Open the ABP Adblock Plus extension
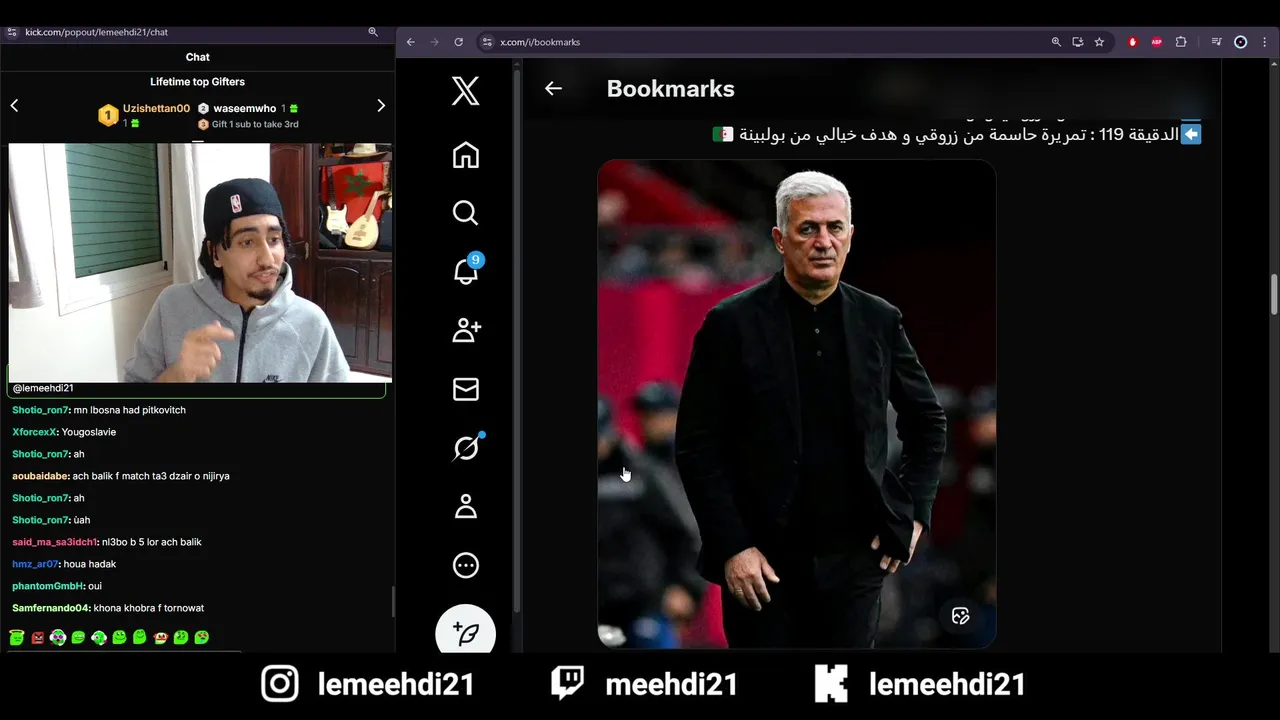Viewport: 1280px width, 720px height. pos(1156,42)
